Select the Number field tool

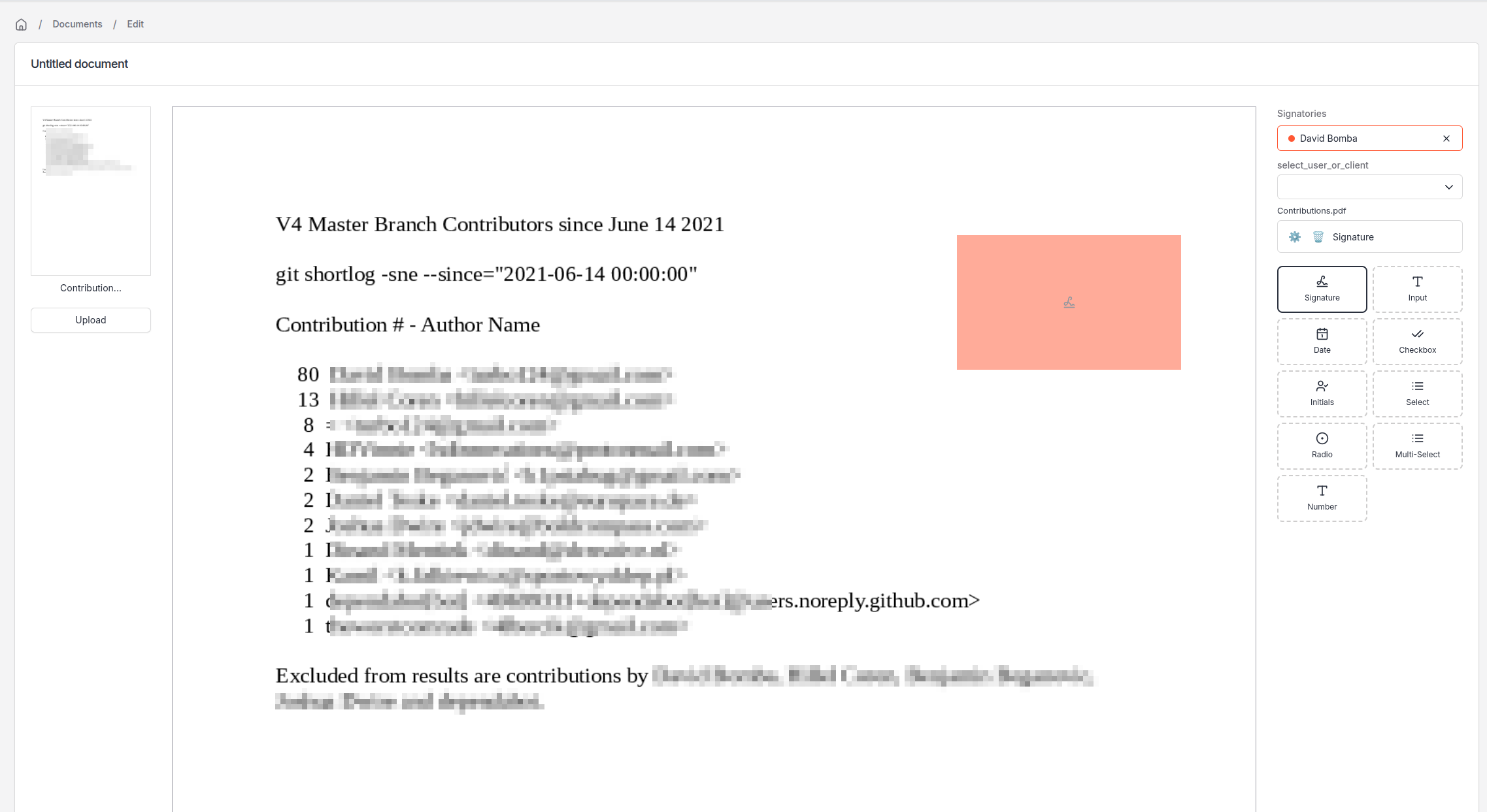pyautogui.click(x=1322, y=498)
